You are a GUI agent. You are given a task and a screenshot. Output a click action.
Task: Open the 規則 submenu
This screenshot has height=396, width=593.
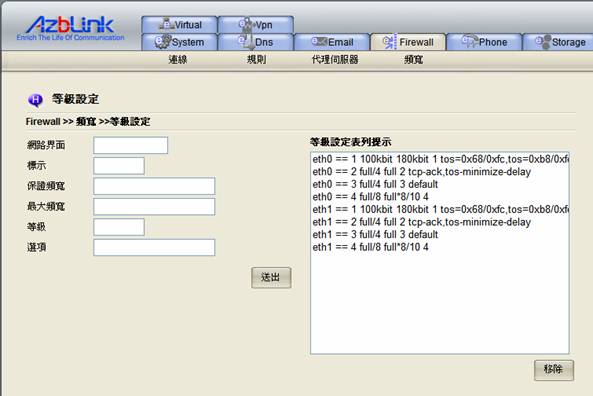[256, 59]
